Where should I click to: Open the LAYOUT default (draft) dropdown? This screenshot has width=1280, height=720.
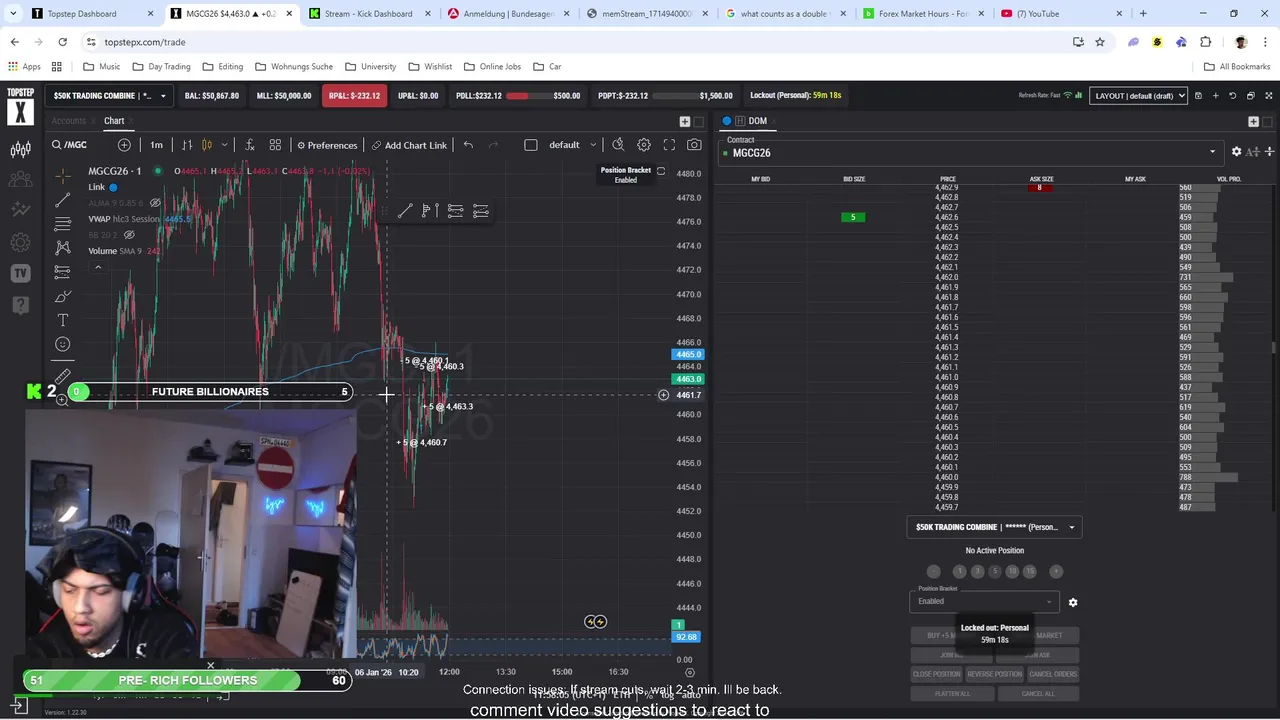tap(1138, 96)
